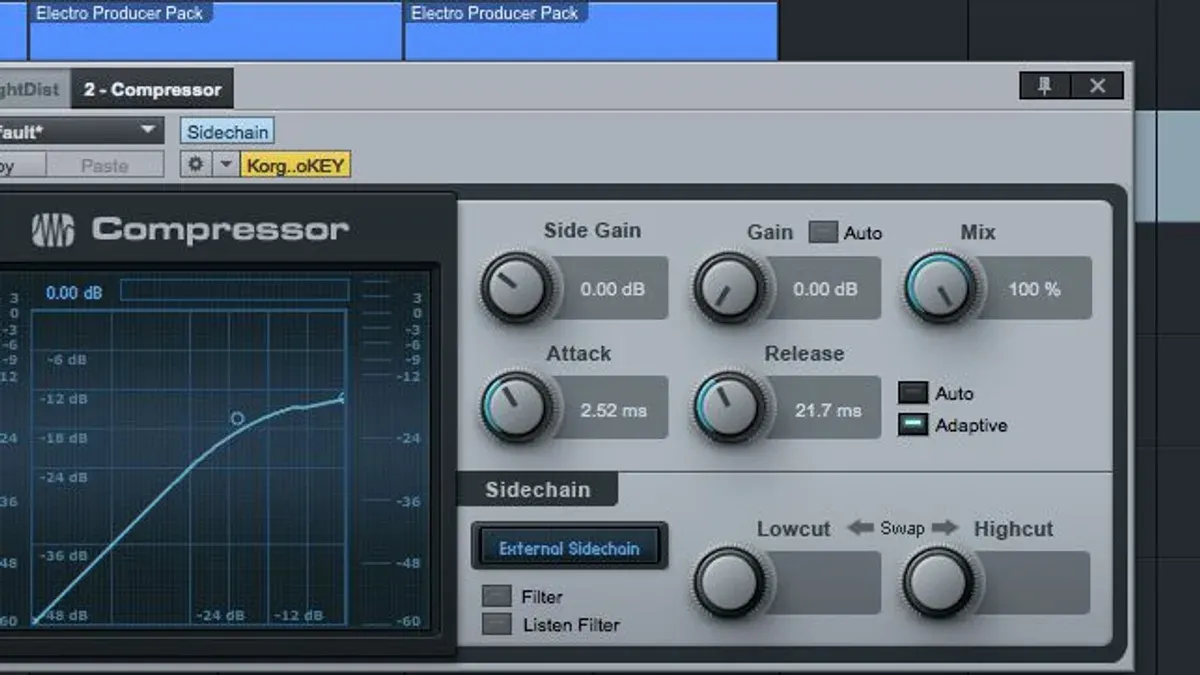Screen dimensions: 1200x675
Task: Click the Release 21.7 ms value field
Action: [825, 410]
